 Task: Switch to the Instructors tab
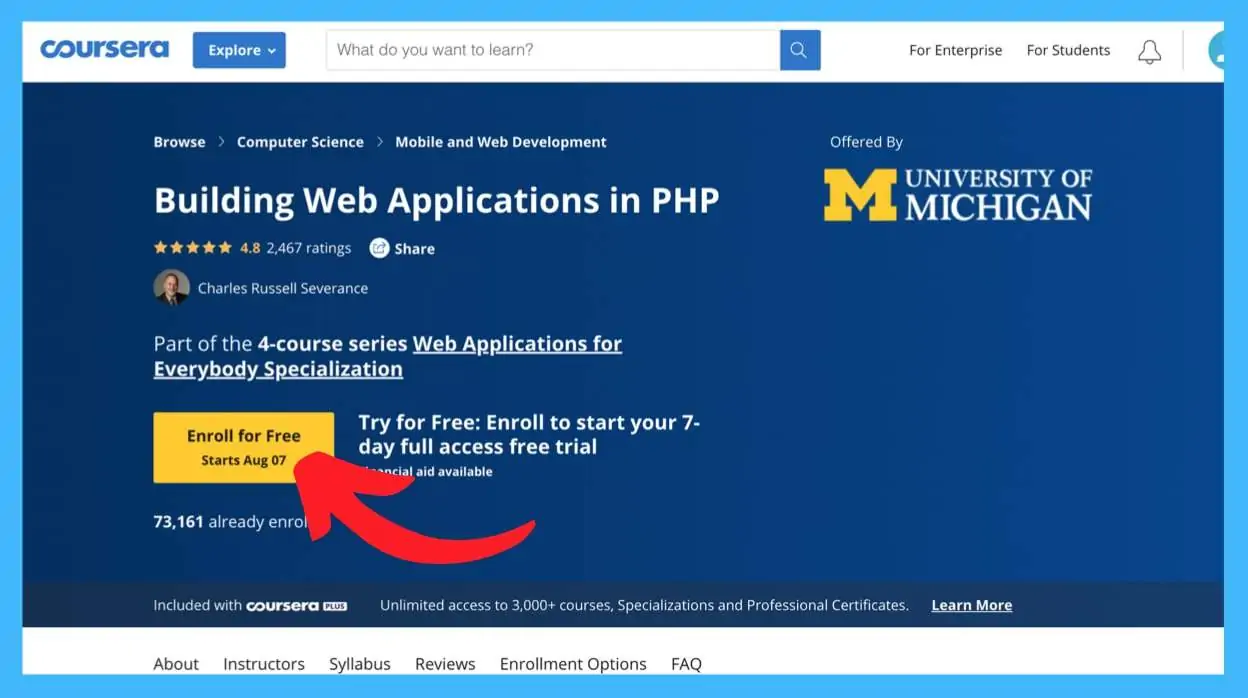[x=264, y=664]
